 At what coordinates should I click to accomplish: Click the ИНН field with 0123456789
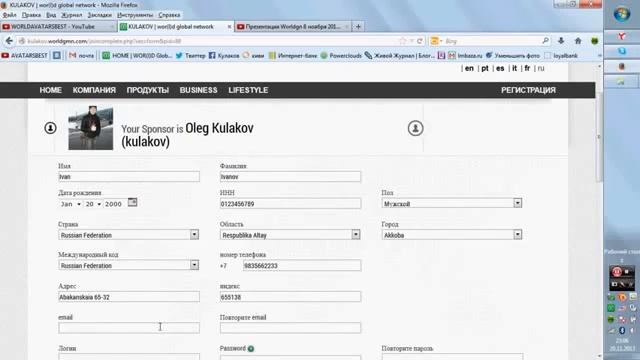click(x=290, y=203)
